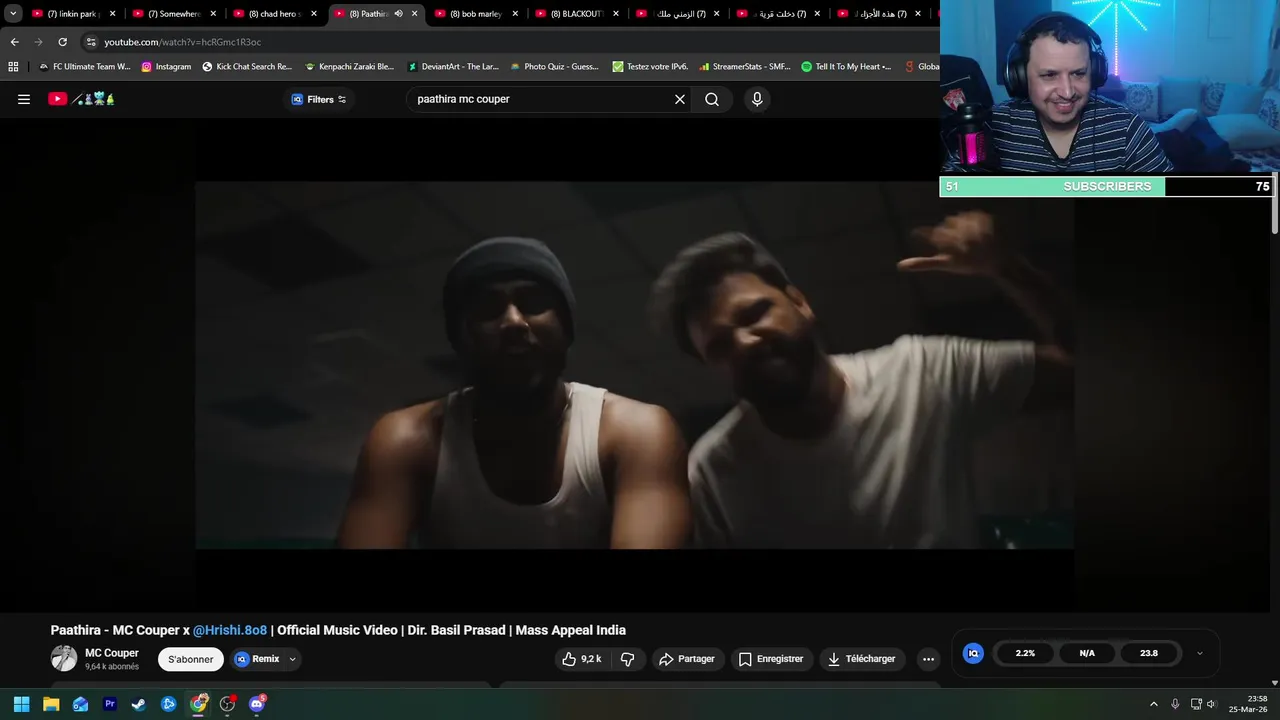Viewport: 1280px width, 720px height.
Task: Open Discord from taskbar
Action: point(257,704)
